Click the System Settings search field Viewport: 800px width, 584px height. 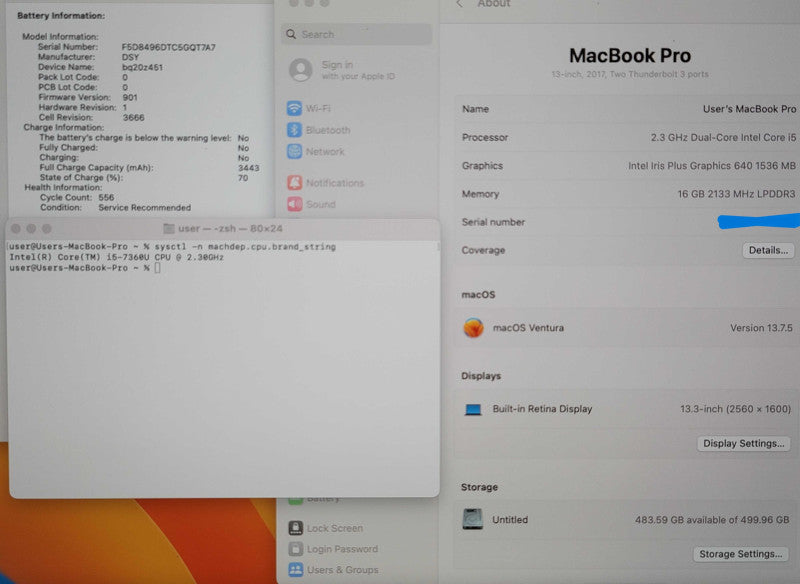[x=356, y=34]
